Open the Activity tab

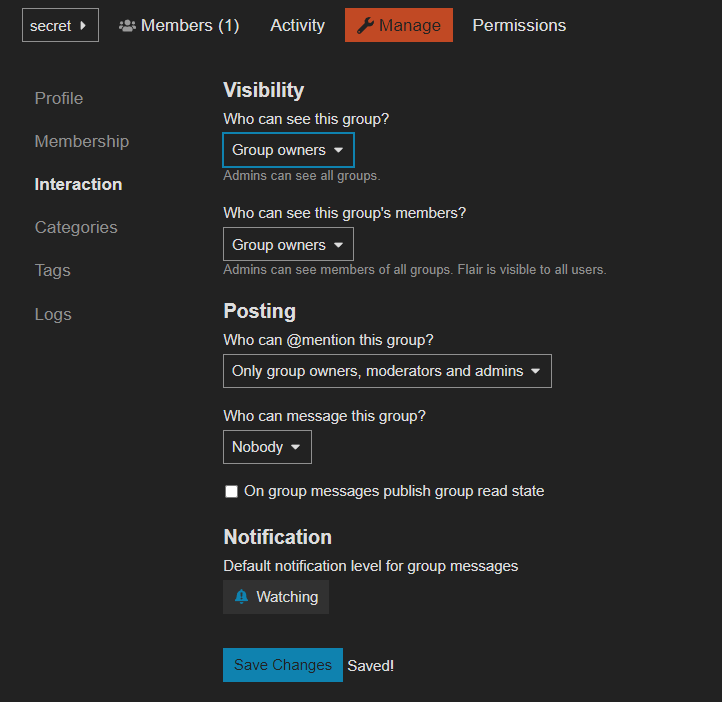pyautogui.click(x=297, y=25)
